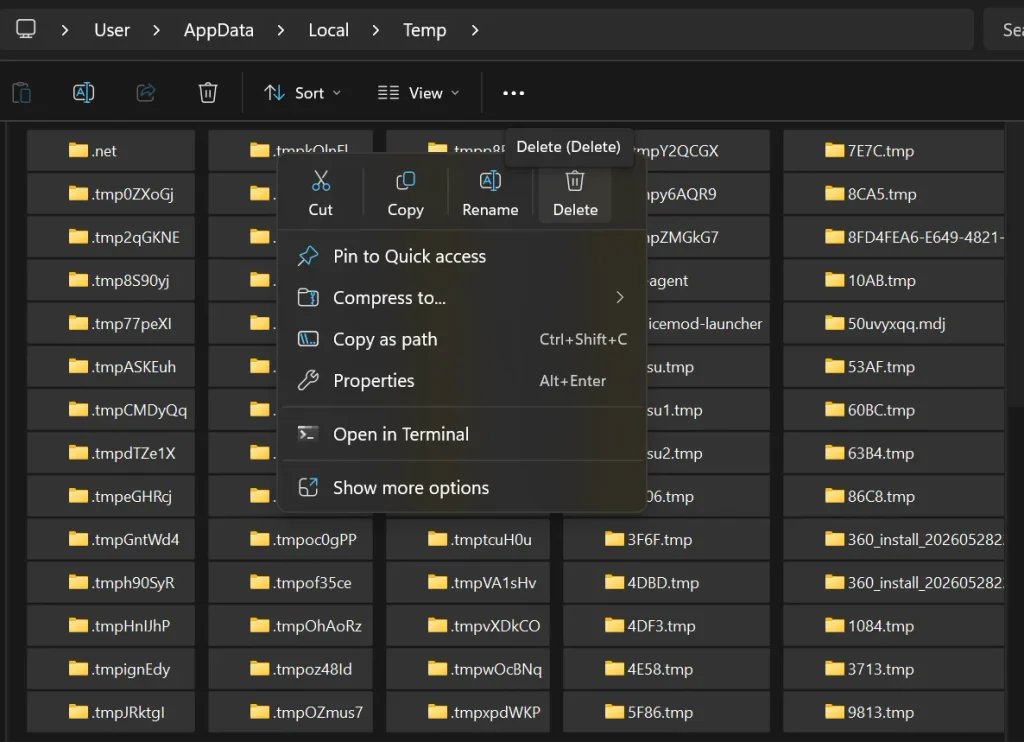1024x742 pixels.
Task: Open the View dropdown
Action: click(419, 93)
